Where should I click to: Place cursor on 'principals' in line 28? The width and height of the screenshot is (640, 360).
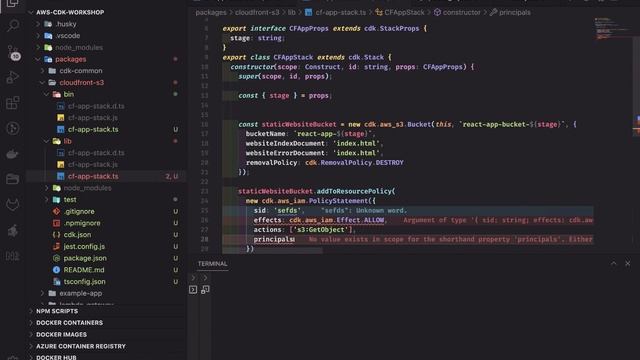click(x=274, y=239)
